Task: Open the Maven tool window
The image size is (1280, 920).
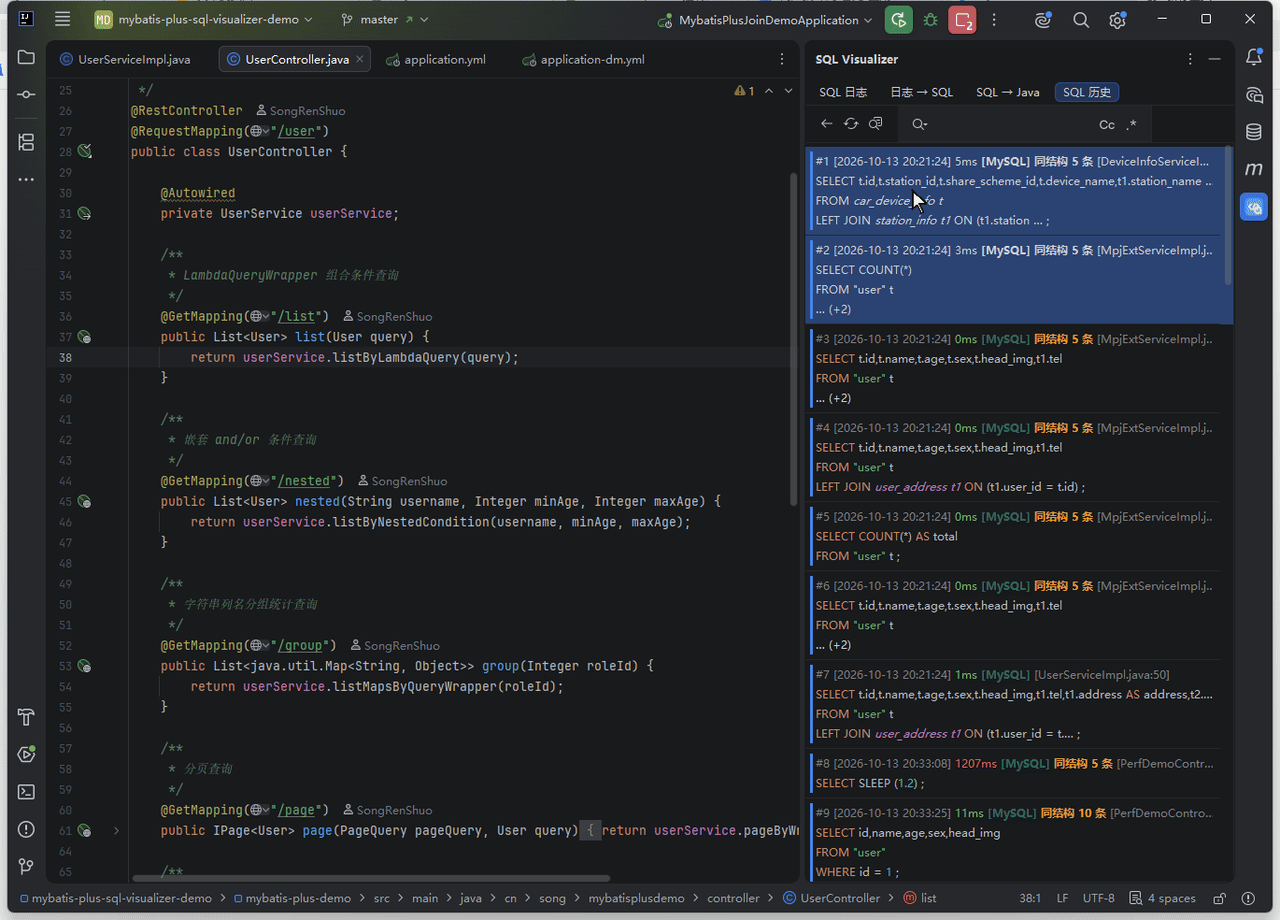Action: (x=1254, y=169)
